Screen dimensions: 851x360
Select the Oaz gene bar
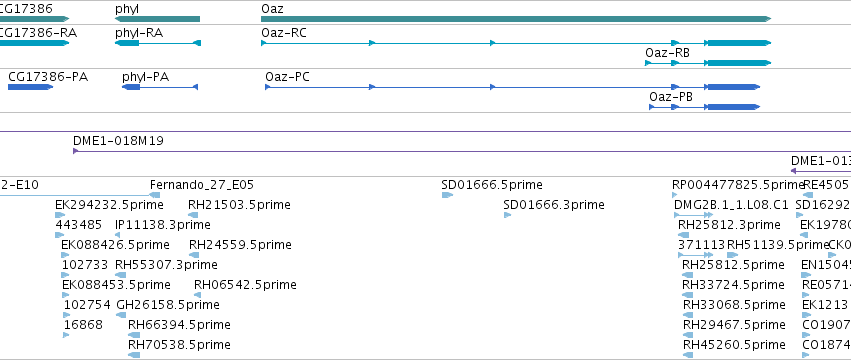click(516, 19)
